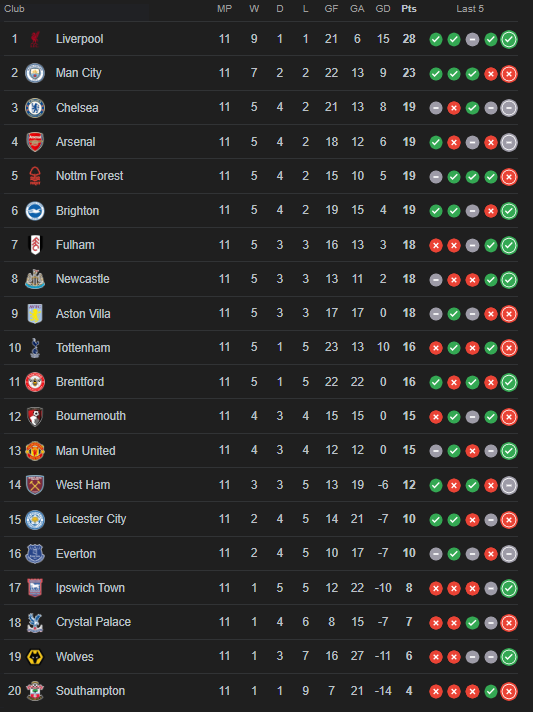Click the GD column header
533x712 pixels.
383,9
